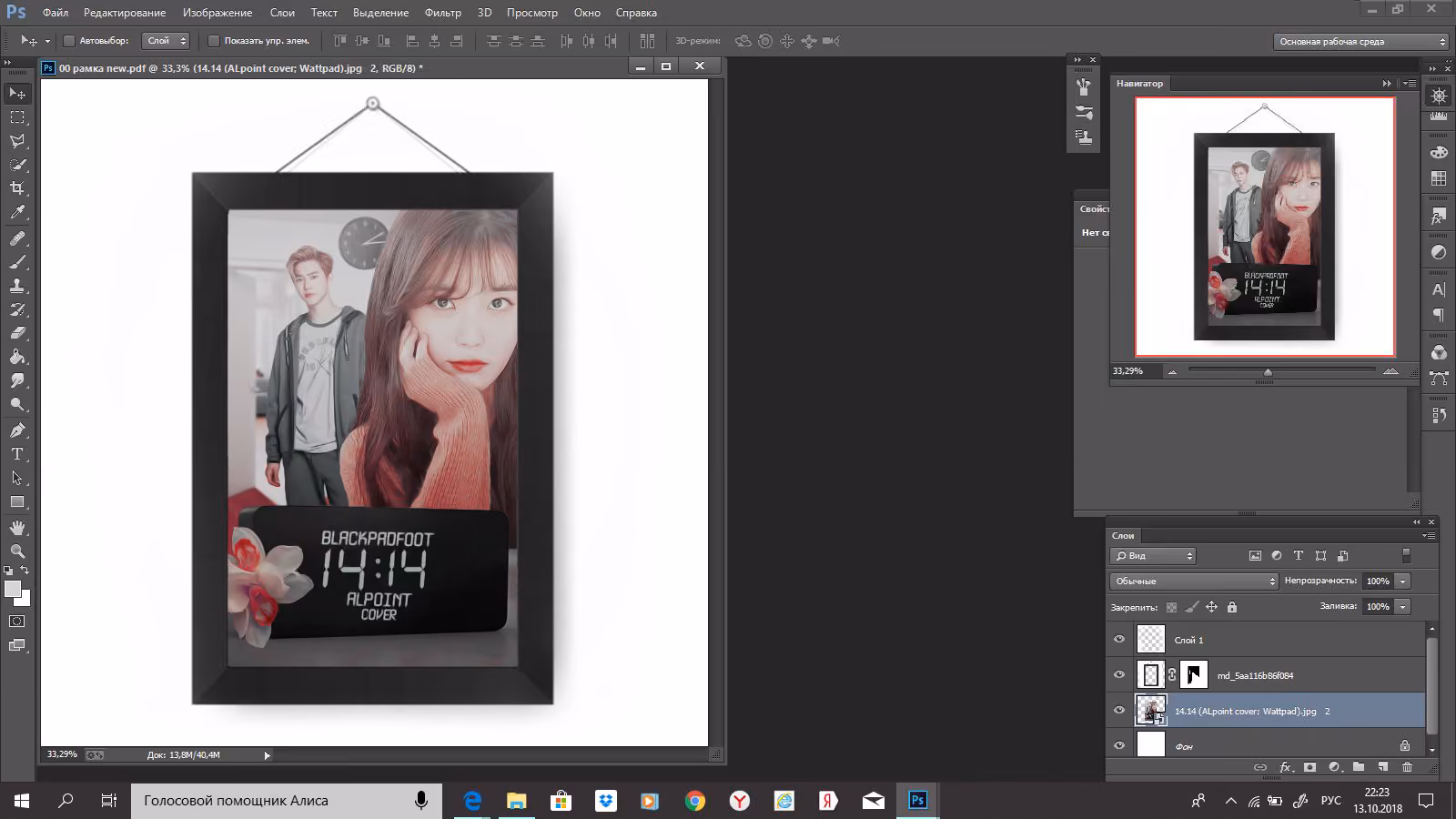The width and height of the screenshot is (1456, 819).
Task: Select the Crop tool
Action: 17,188
